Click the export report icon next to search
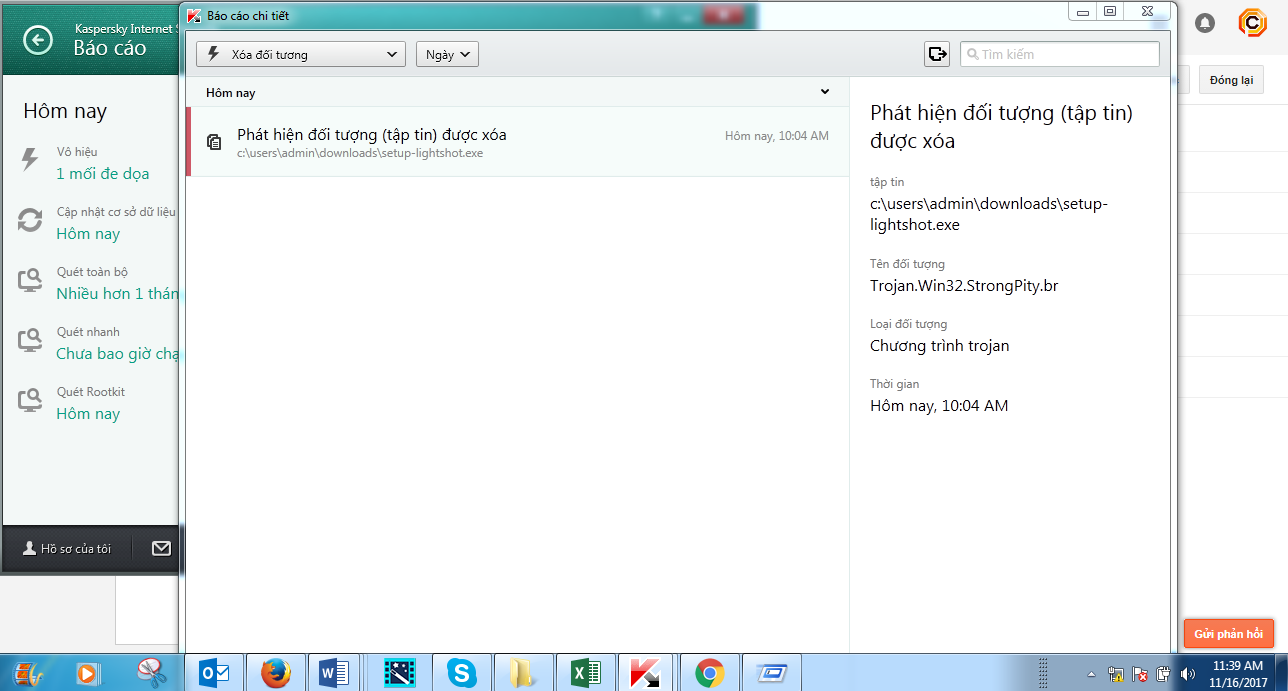The image size is (1288, 691). point(937,54)
